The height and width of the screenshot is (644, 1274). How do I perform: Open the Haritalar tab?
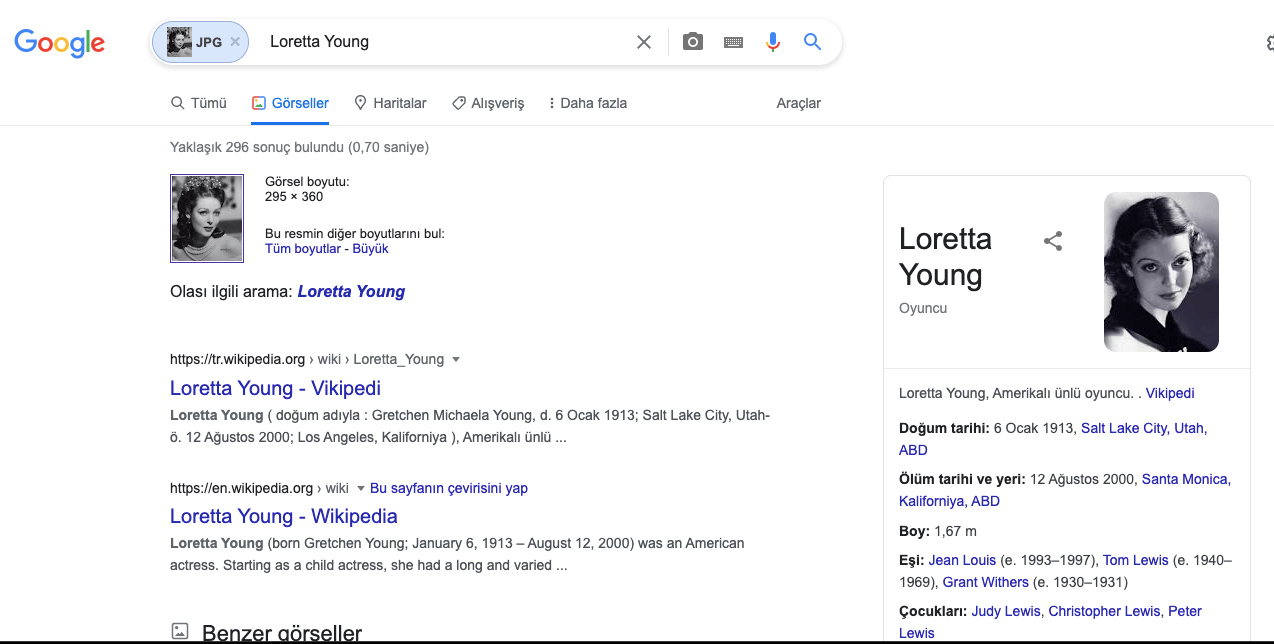pyautogui.click(x=390, y=103)
